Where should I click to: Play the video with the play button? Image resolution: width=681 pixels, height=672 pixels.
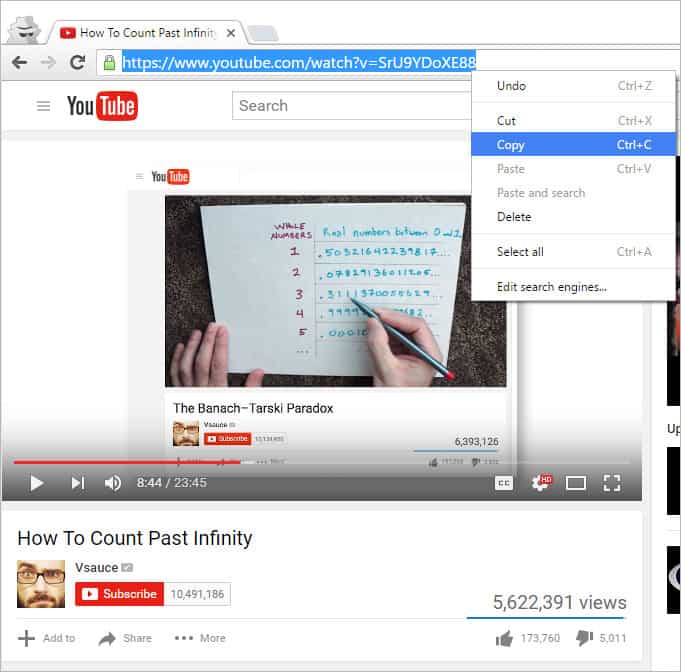click(x=36, y=483)
